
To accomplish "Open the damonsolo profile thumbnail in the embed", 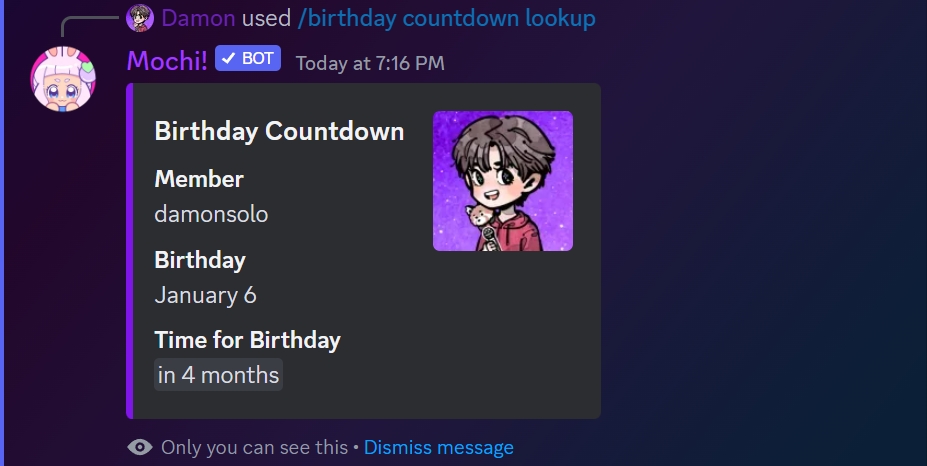I will click(x=502, y=181).
